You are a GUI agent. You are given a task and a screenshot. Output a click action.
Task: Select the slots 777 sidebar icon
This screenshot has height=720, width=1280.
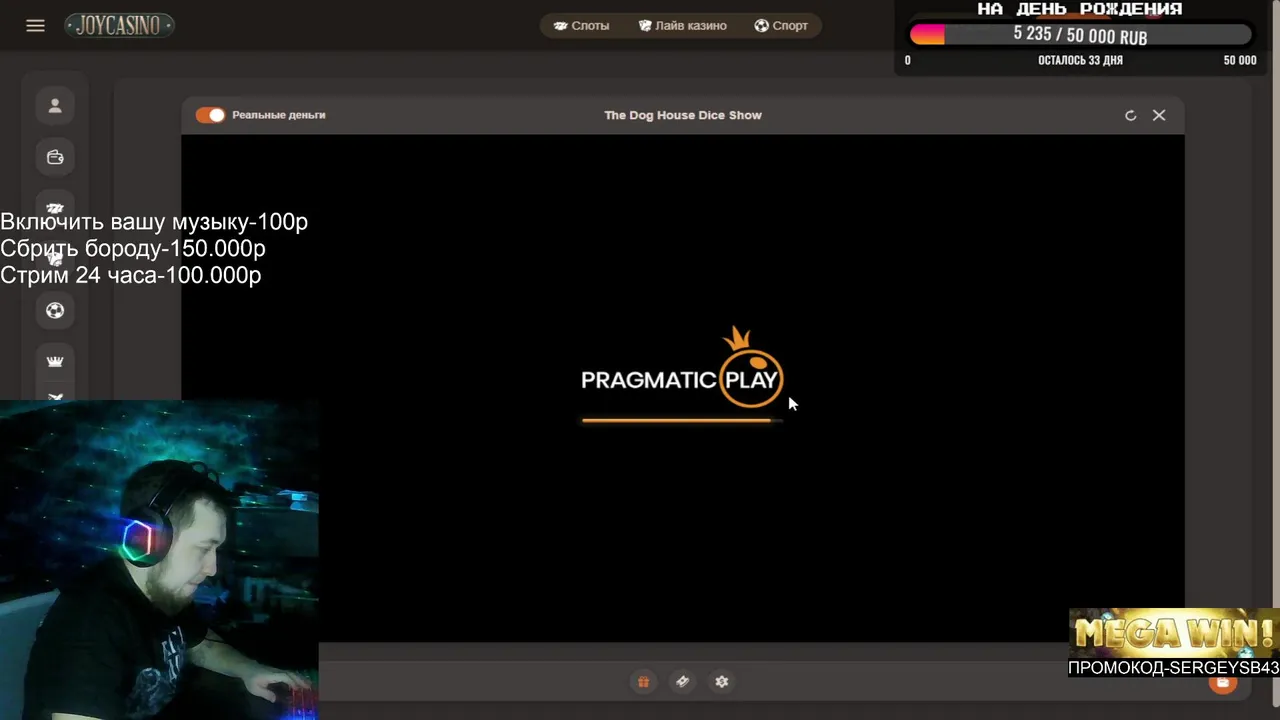55,208
